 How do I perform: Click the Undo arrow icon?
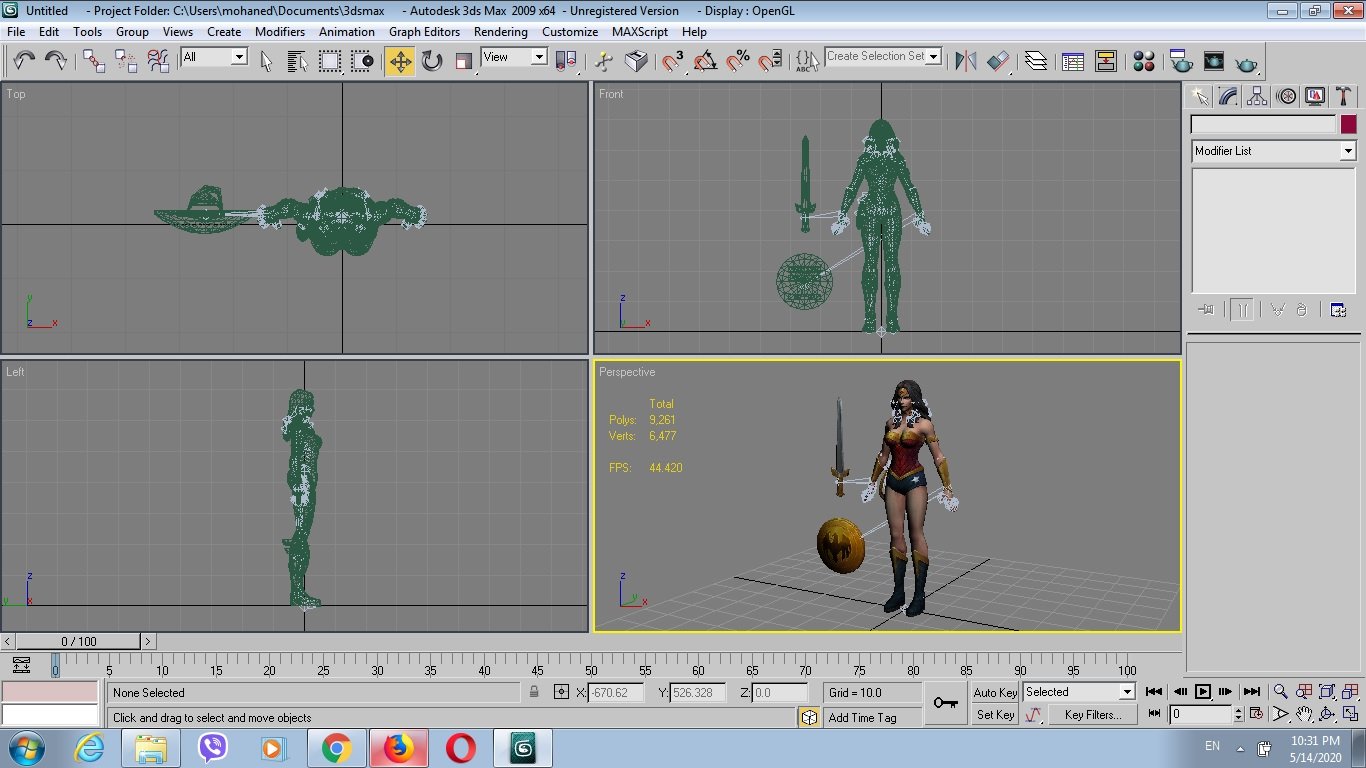[24, 61]
